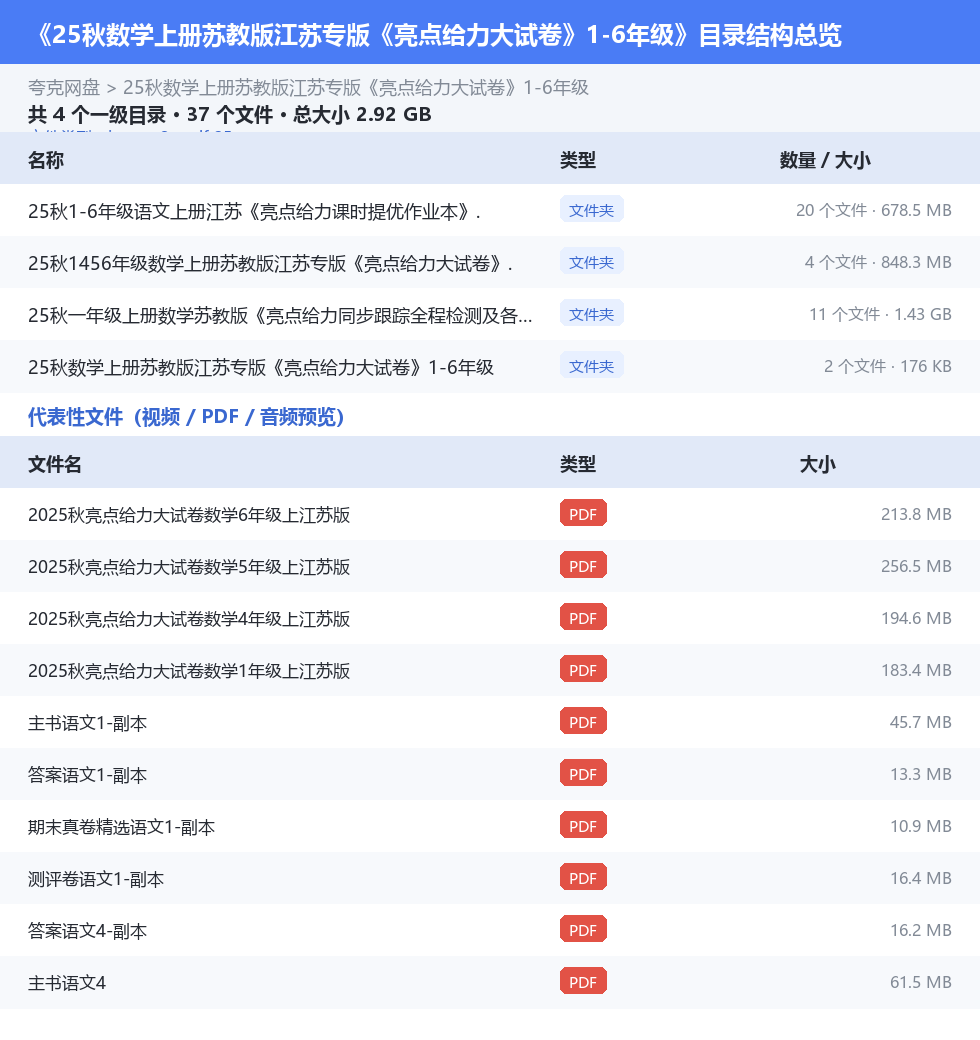Click size value 194.6 MB
Screen dimensions: 980x1040
coord(916,618)
